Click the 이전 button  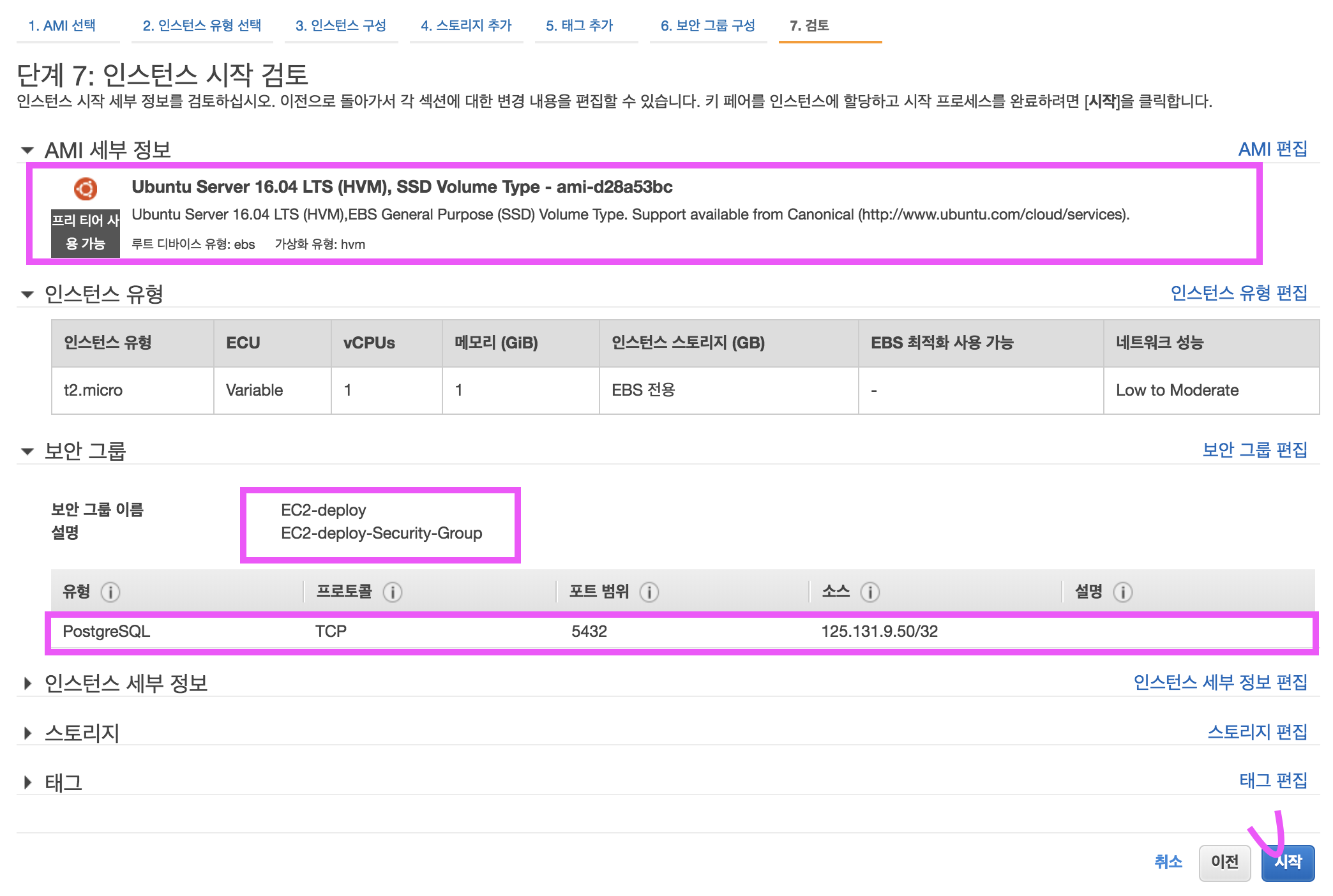1224,863
